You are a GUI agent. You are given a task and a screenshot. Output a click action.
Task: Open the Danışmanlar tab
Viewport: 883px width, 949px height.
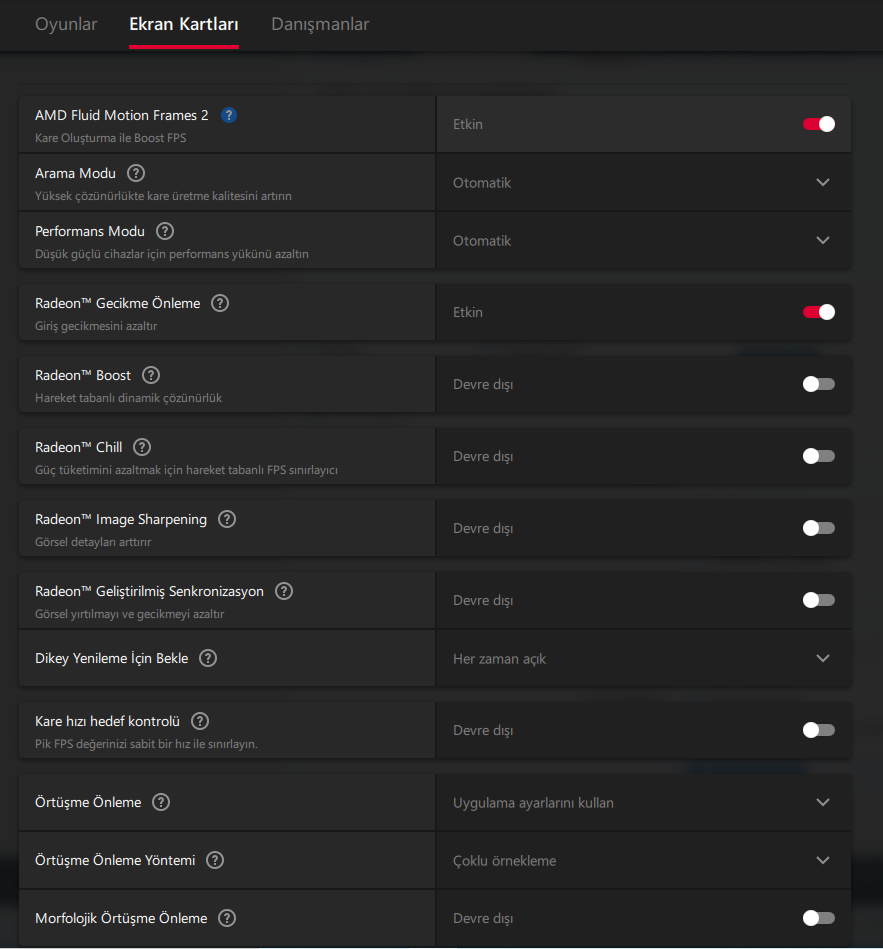coord(320,24)
